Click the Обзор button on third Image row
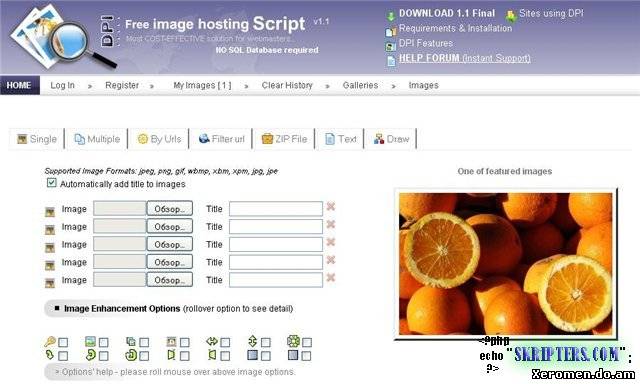 point(169,244)
